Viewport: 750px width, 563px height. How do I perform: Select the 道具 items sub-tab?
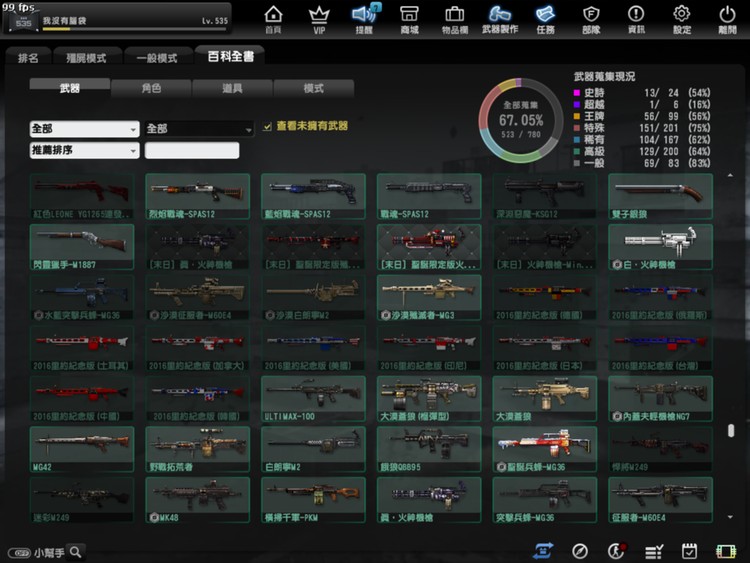pyautogui.click(x=232, y=88)
